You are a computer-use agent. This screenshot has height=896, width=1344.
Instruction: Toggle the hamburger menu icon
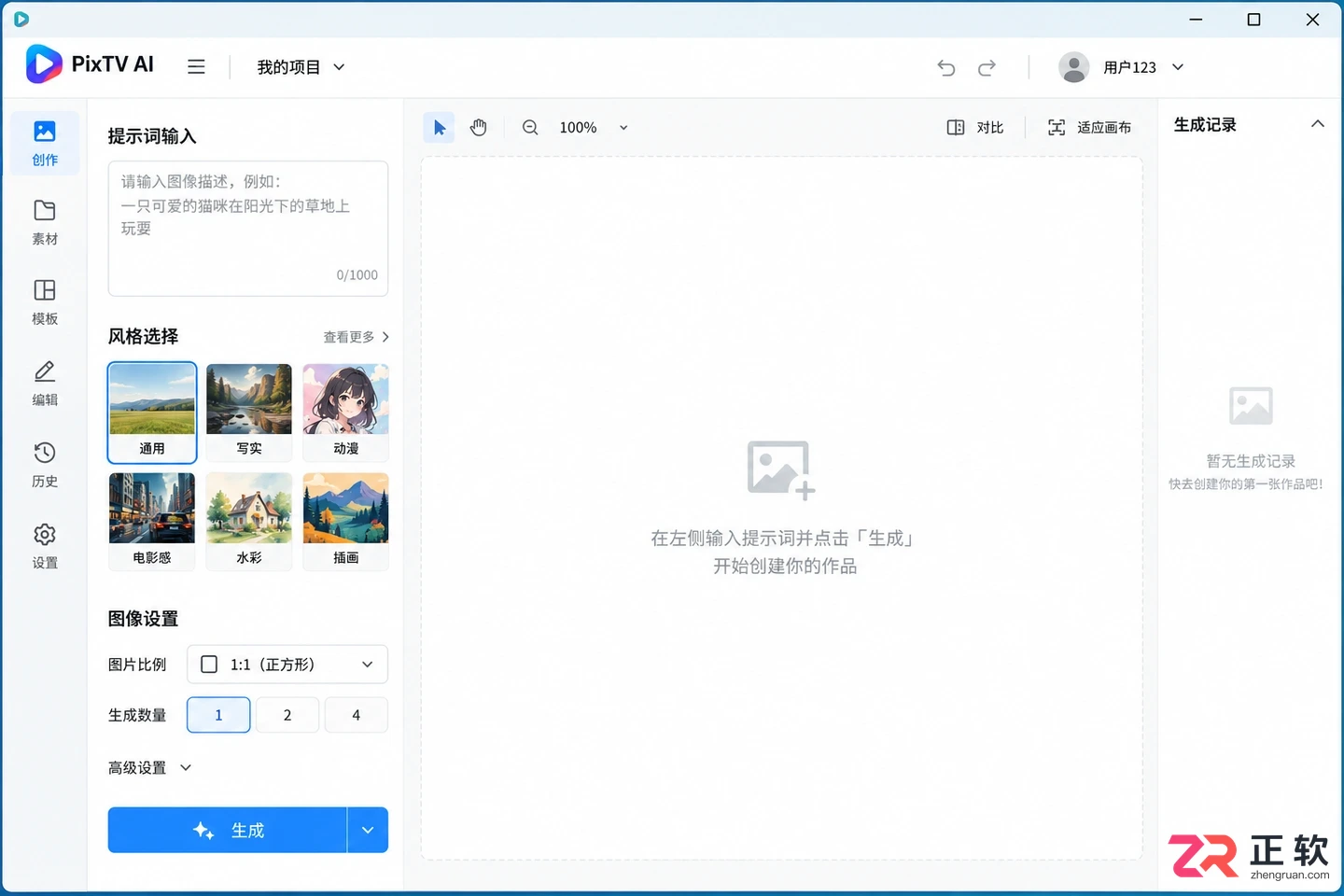[x=196, y=67]
